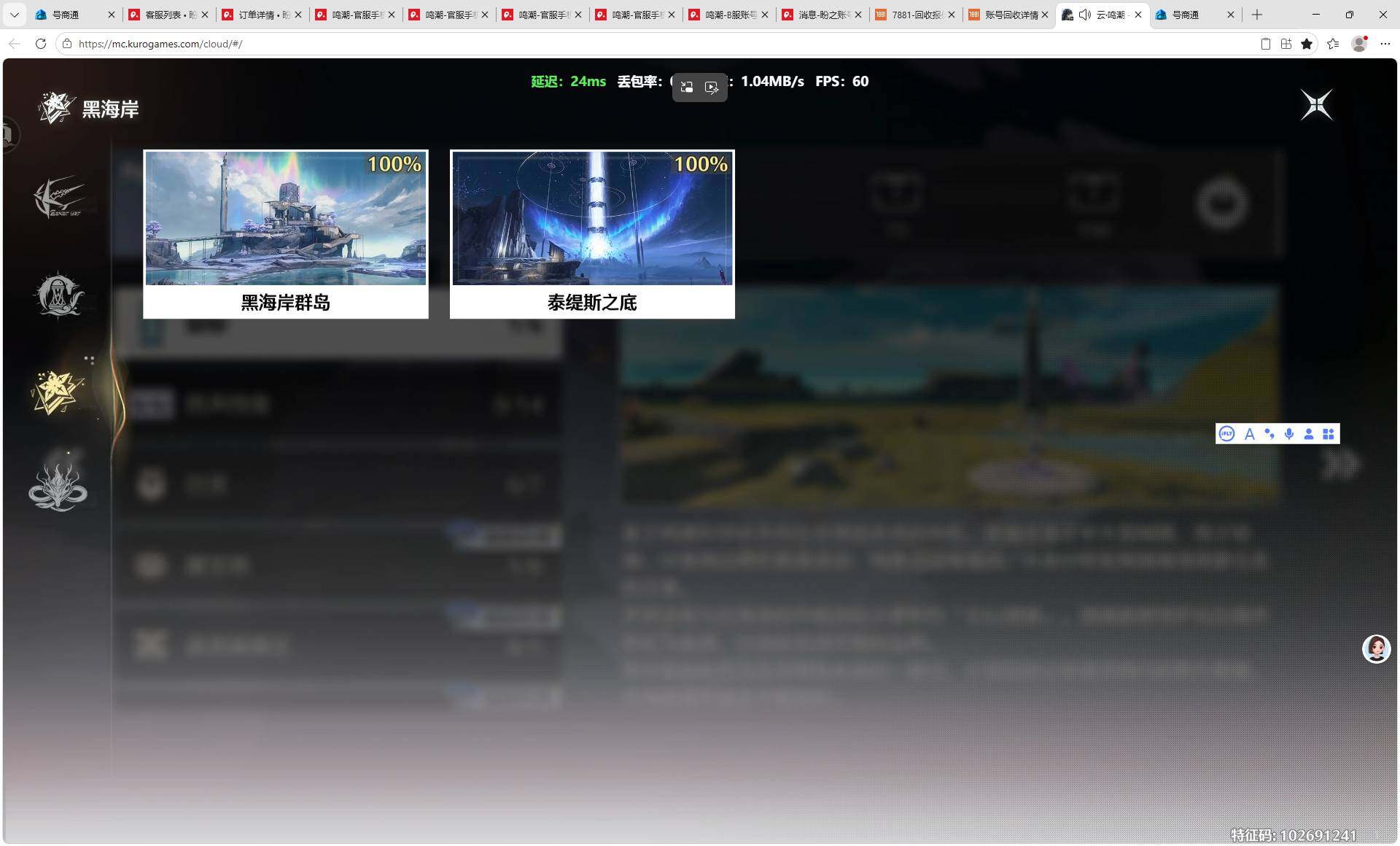
Task: Click the FPS: 60 readout
Action: point(842,82)
